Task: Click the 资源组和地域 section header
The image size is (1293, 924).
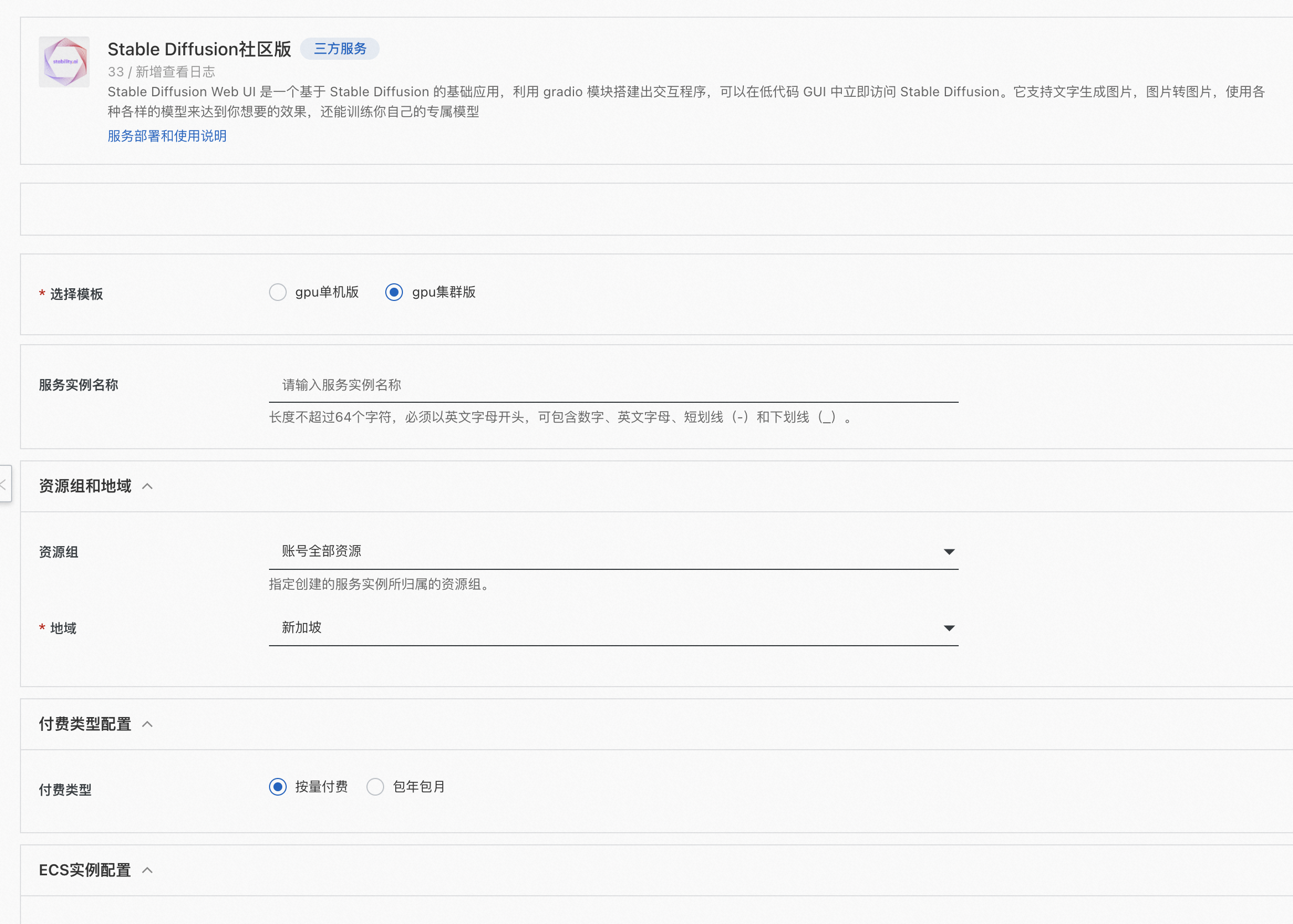Action: (85, 486)
